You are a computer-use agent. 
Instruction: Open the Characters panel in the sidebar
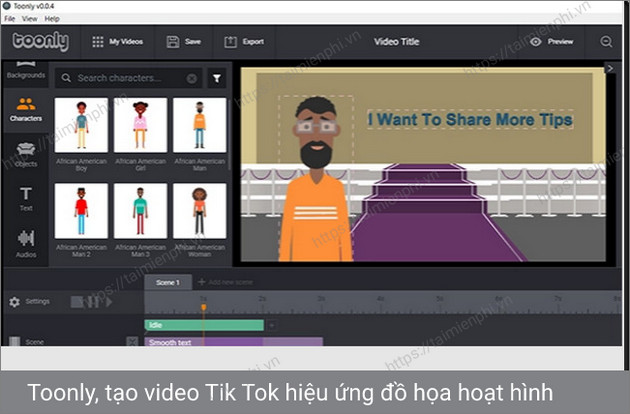click(x=26, y=110)
